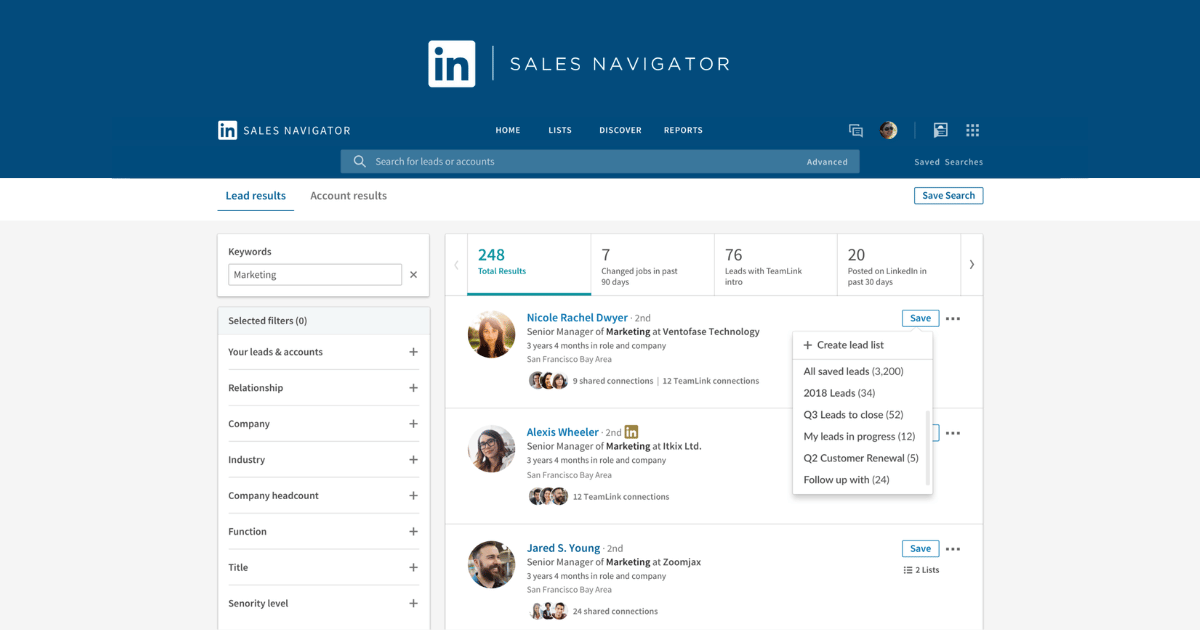Open the DISCOVER nav item
This screenshot has height=630, width=1200.
[x=620, y=130]
